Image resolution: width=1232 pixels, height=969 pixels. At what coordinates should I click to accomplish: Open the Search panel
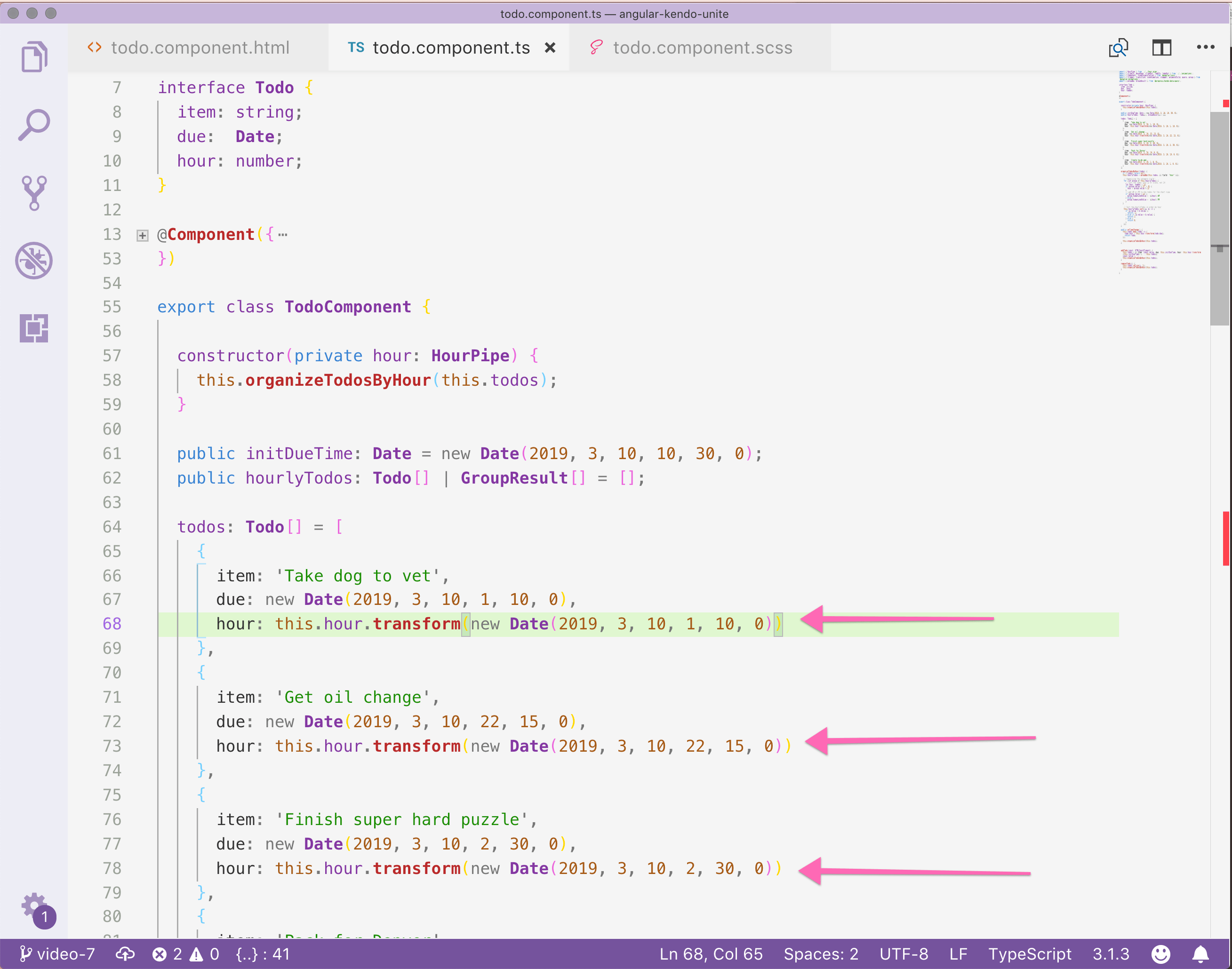click(x=34, y=125)
